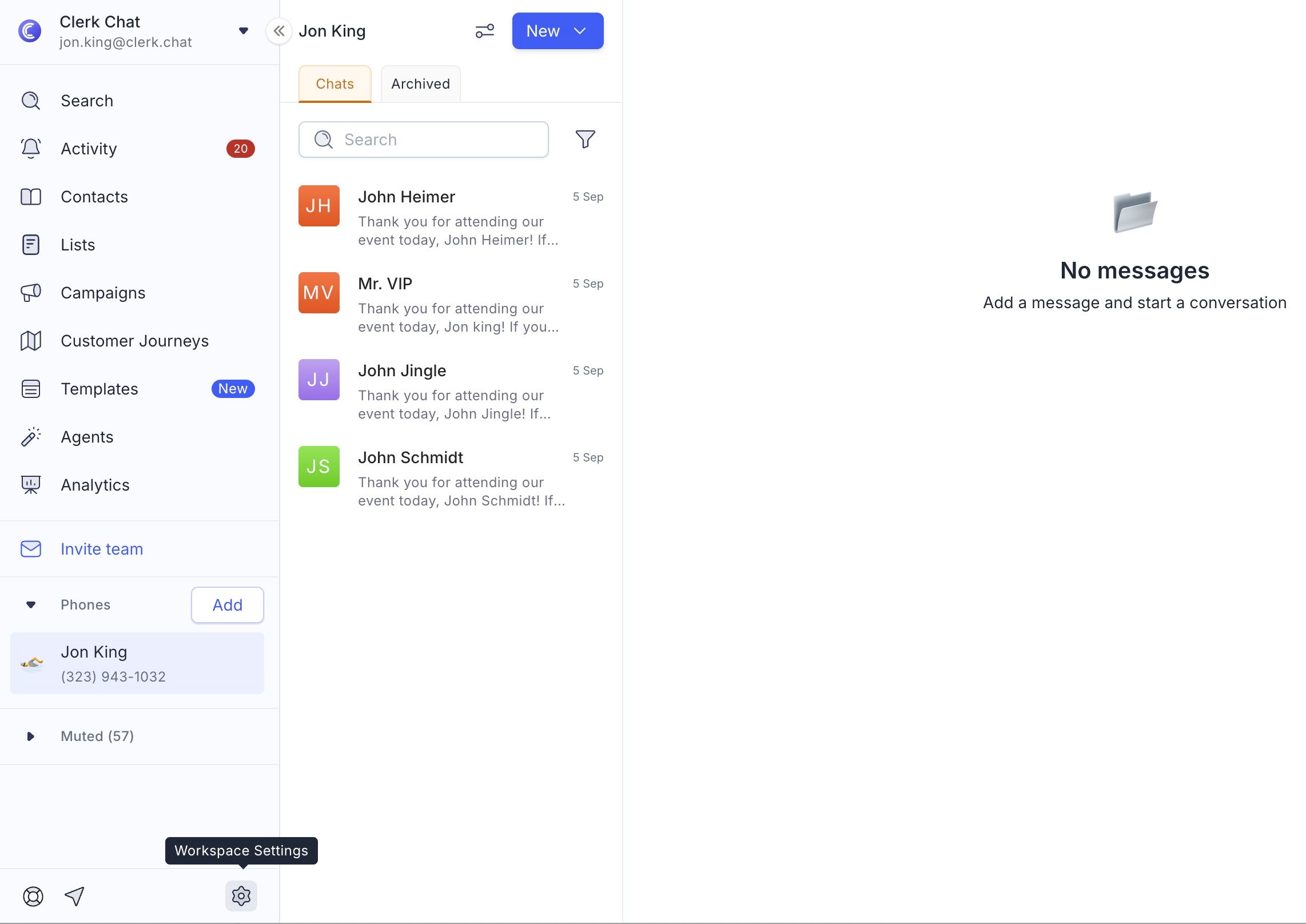
Task: Click the chat Search input field
Action: pyautogui.click(x=435, y=140)
